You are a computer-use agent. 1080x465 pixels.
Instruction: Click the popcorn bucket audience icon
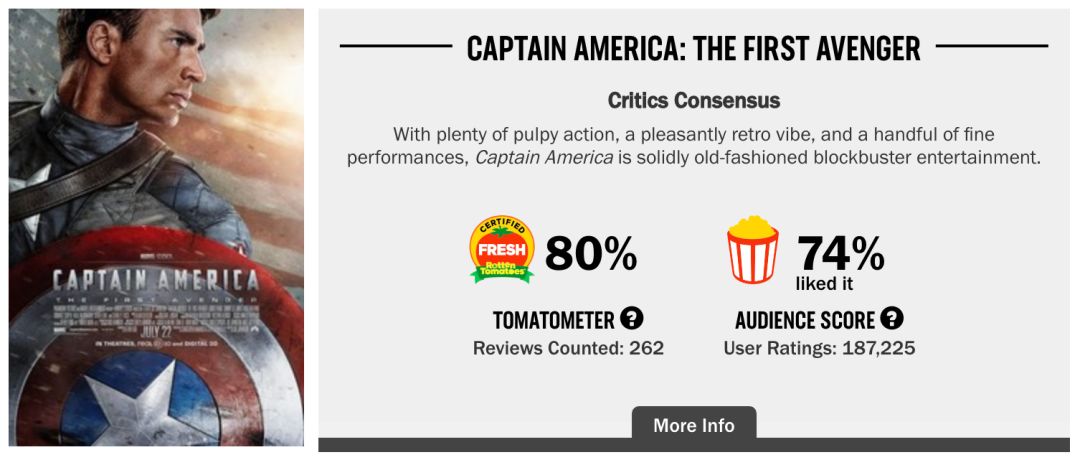[752, 250]
